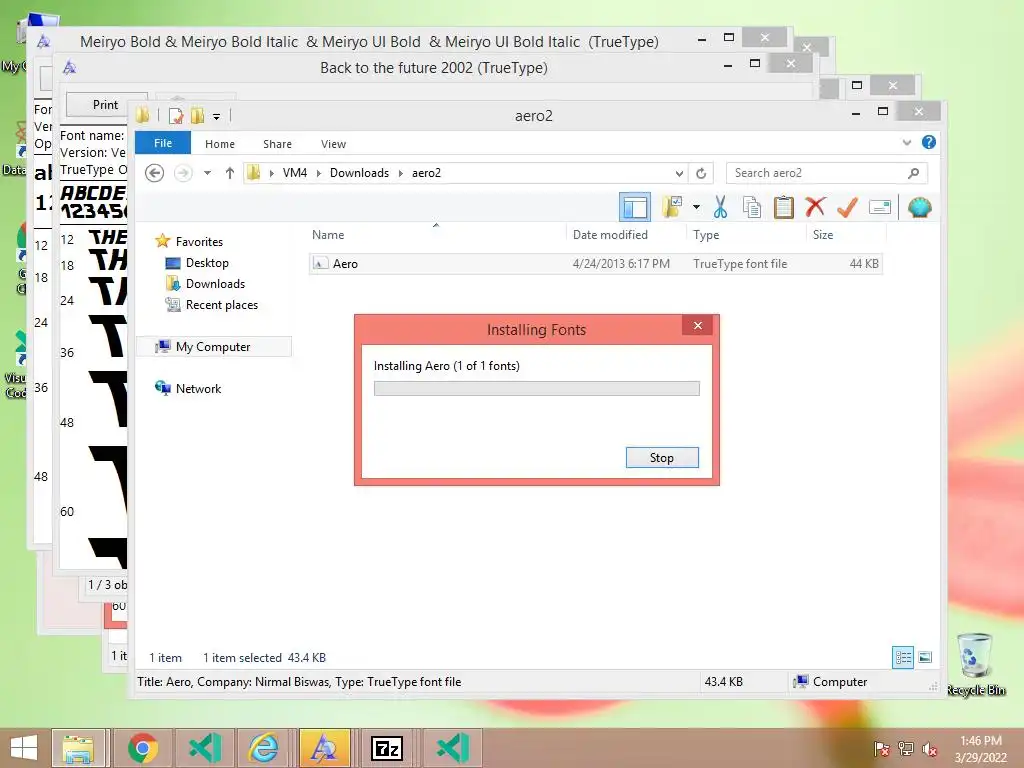Click the Cut scissors icon
This screenshot has height=768, width=1024.
click(x=720, y=208)
